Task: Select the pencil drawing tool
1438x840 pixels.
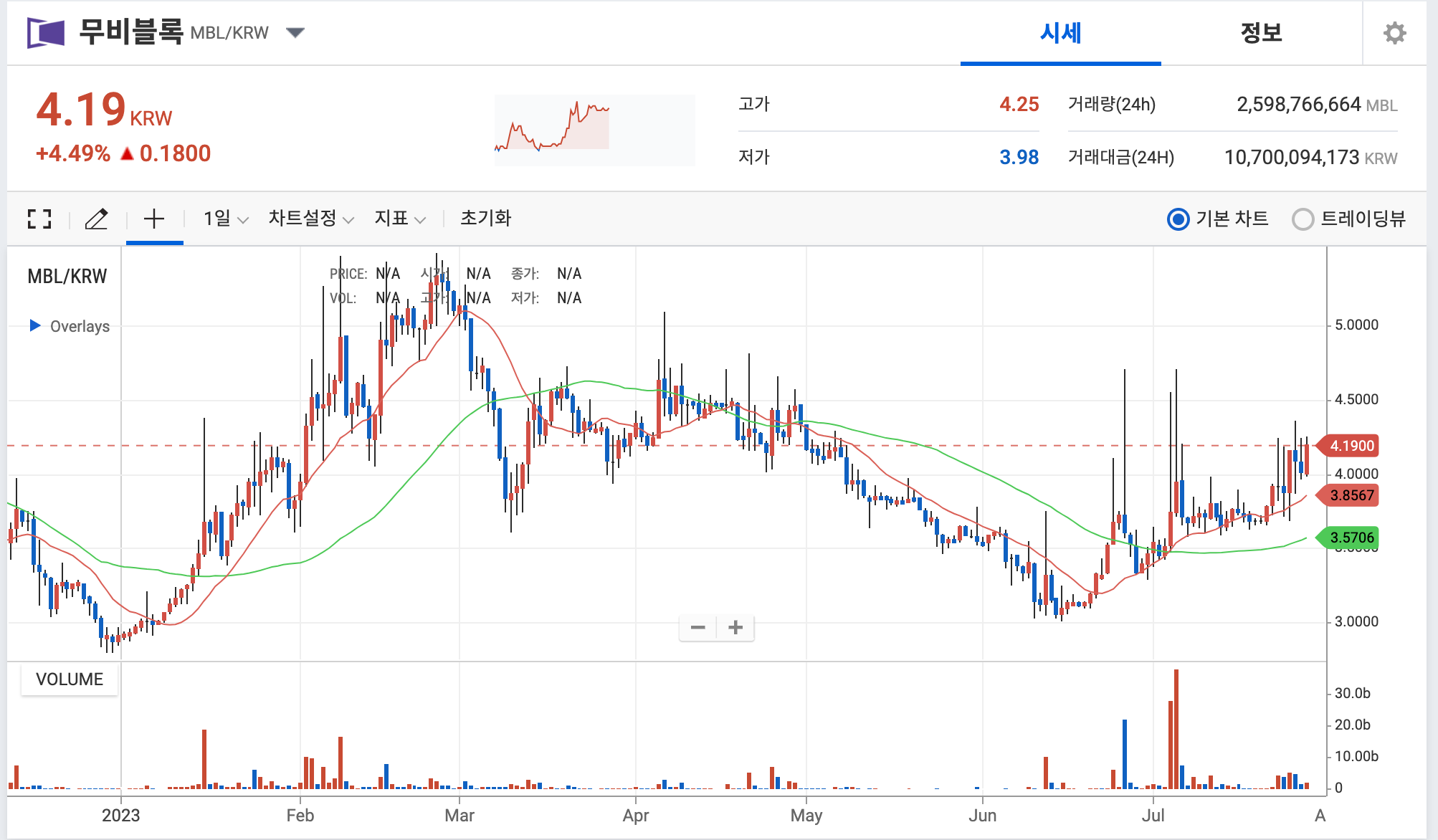Action: click(x=97, y=219)
